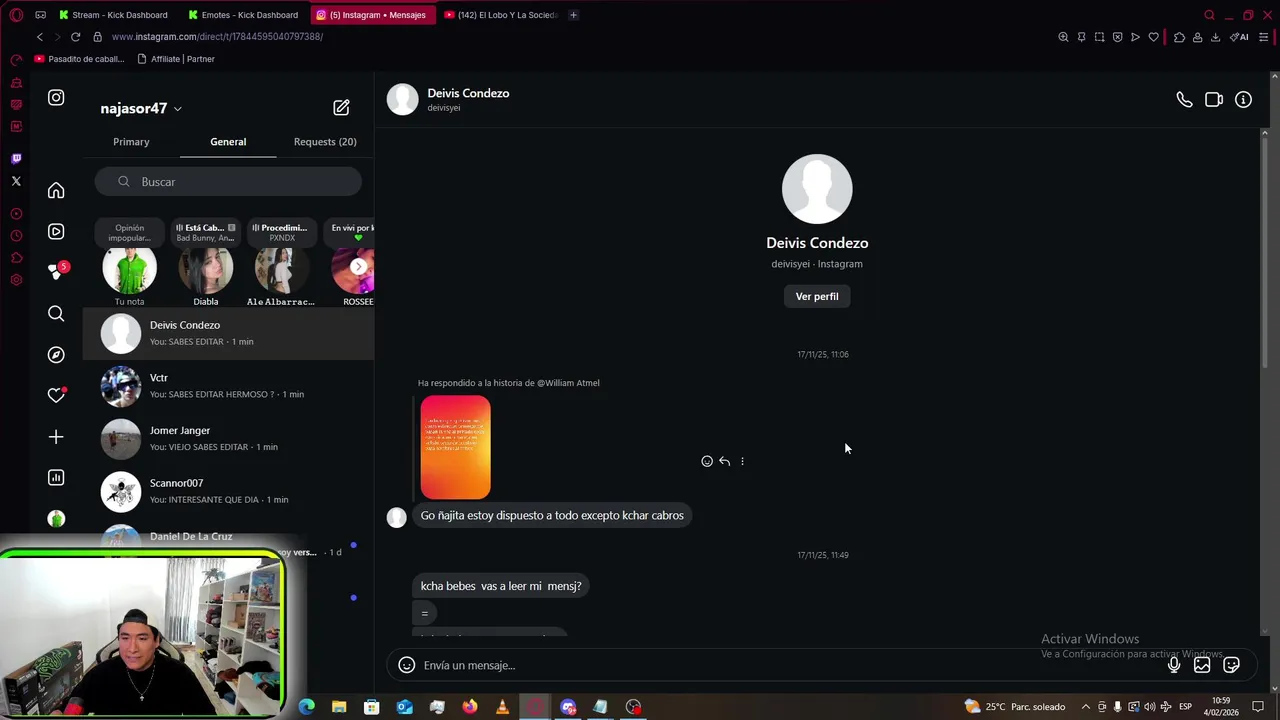The image size is (1280, 720).
Task: Open Tu nota avatar
Action: tap(129, 269)
